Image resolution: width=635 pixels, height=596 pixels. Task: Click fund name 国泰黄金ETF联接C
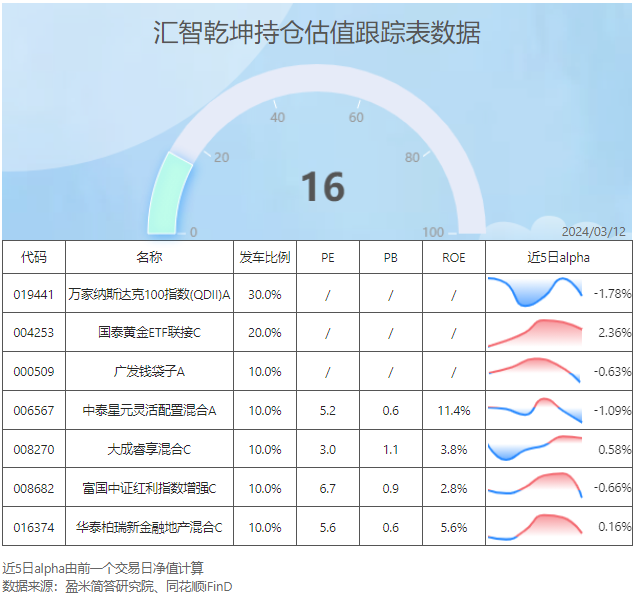tap(149, 332)
